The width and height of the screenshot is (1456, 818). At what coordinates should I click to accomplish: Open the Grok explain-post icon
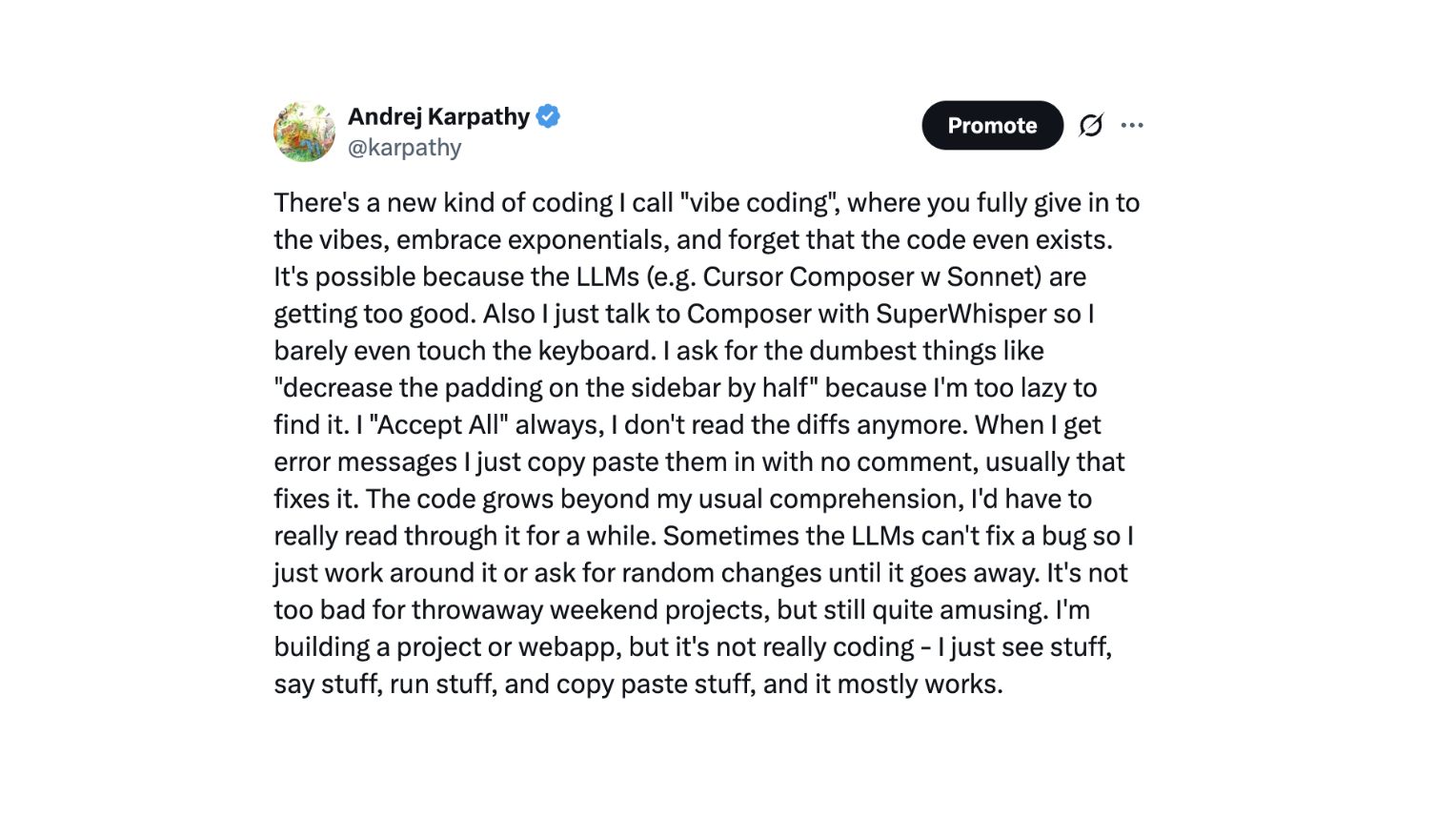tap(1091, 125)
